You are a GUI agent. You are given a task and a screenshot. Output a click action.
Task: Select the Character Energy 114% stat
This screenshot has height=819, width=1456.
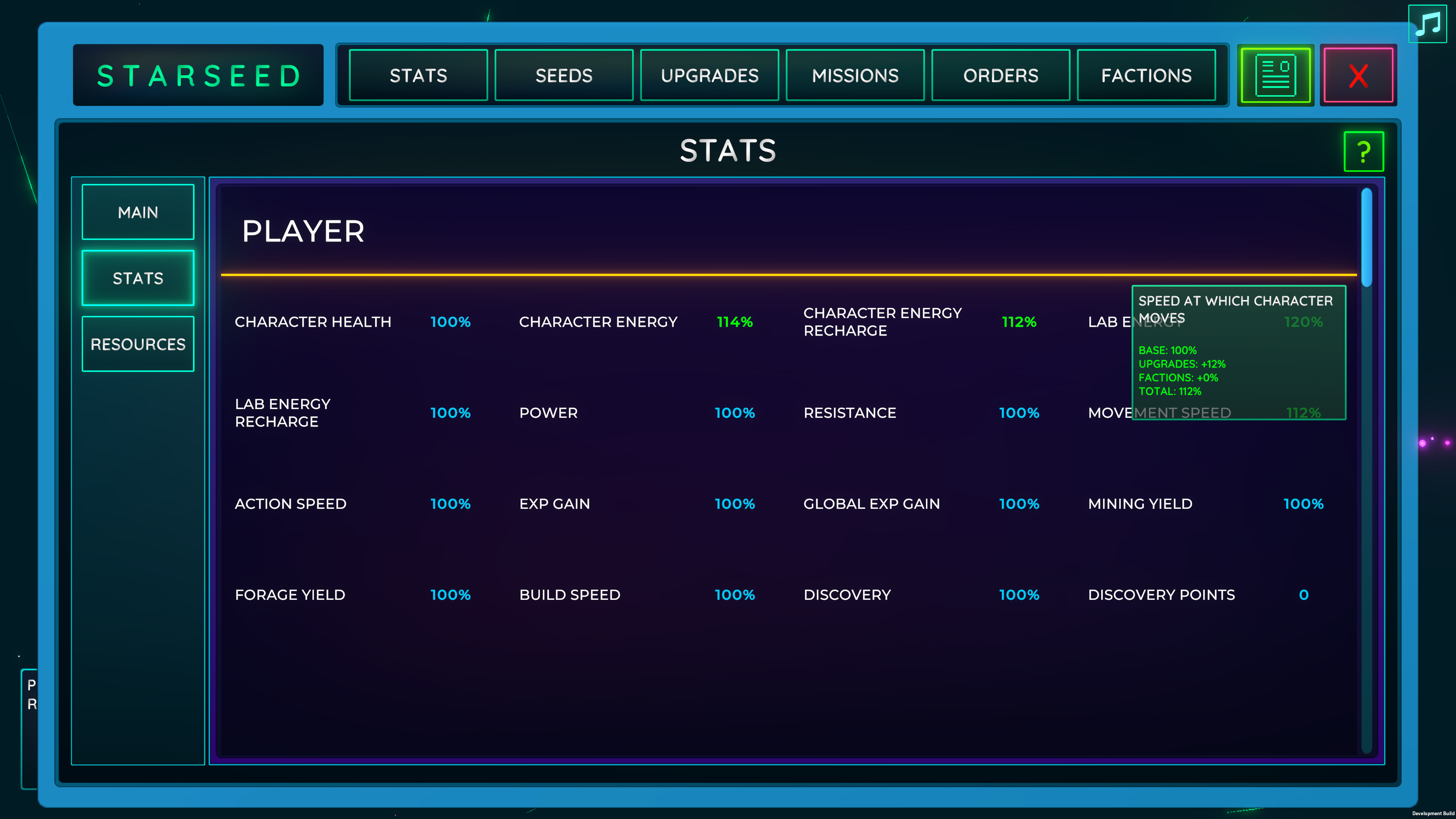[x=636, y=322]
